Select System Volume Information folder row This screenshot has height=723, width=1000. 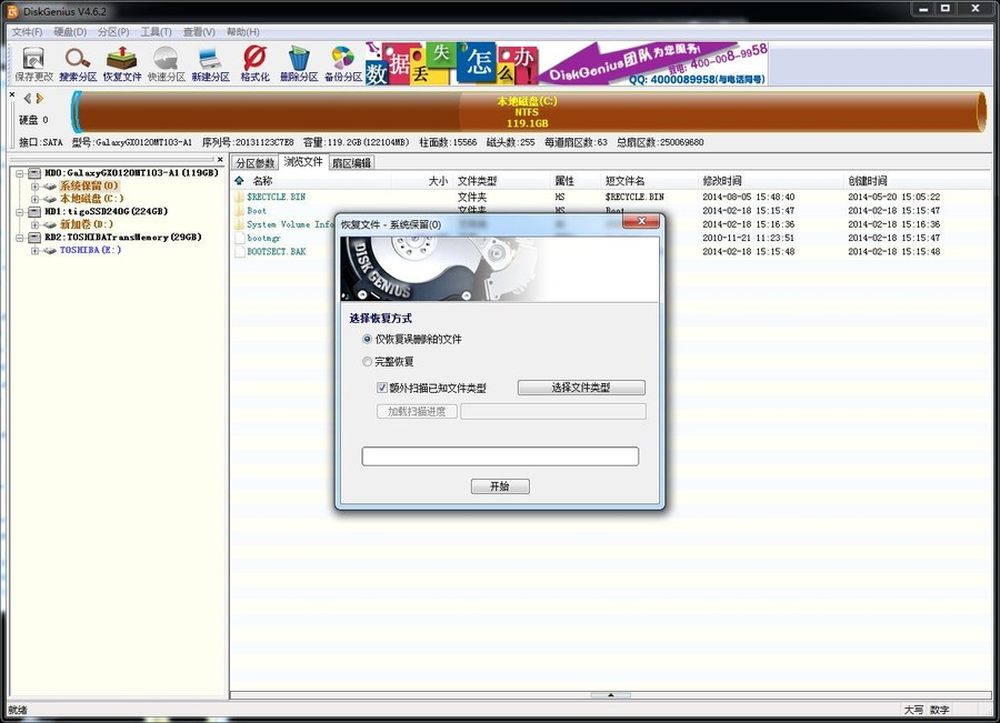(x=290, y=224)
